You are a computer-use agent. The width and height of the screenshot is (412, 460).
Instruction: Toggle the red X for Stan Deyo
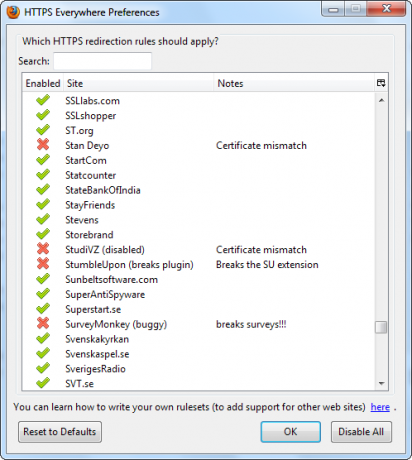(x=43, y=145)
